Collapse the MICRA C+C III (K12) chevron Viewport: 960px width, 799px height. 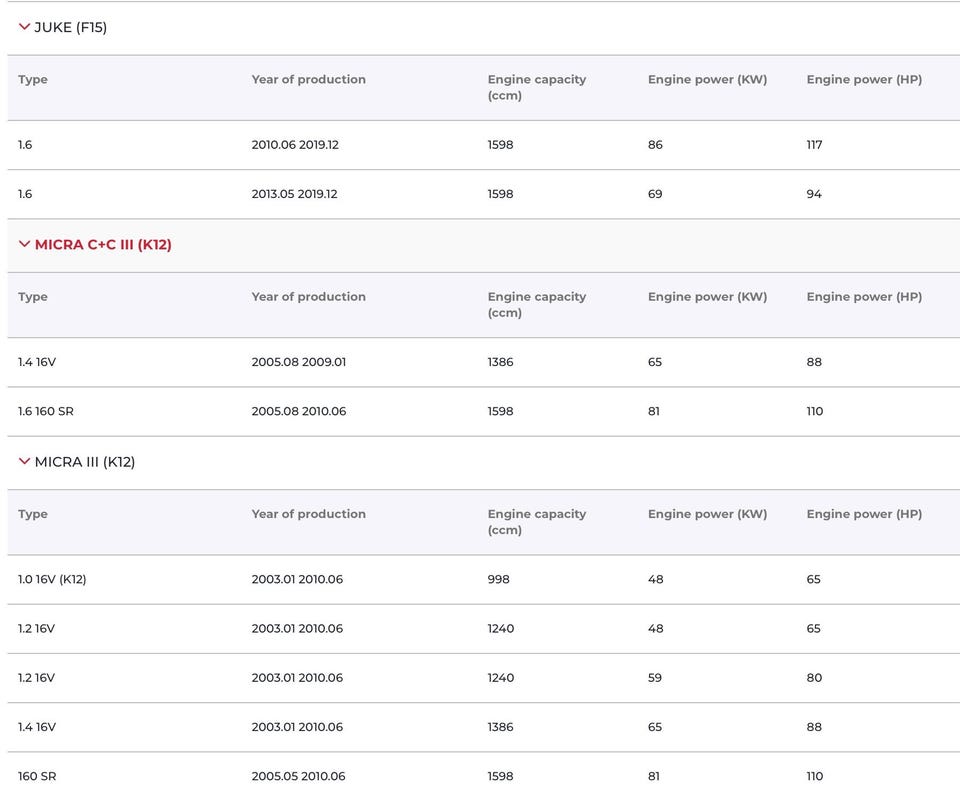point(24,244)
